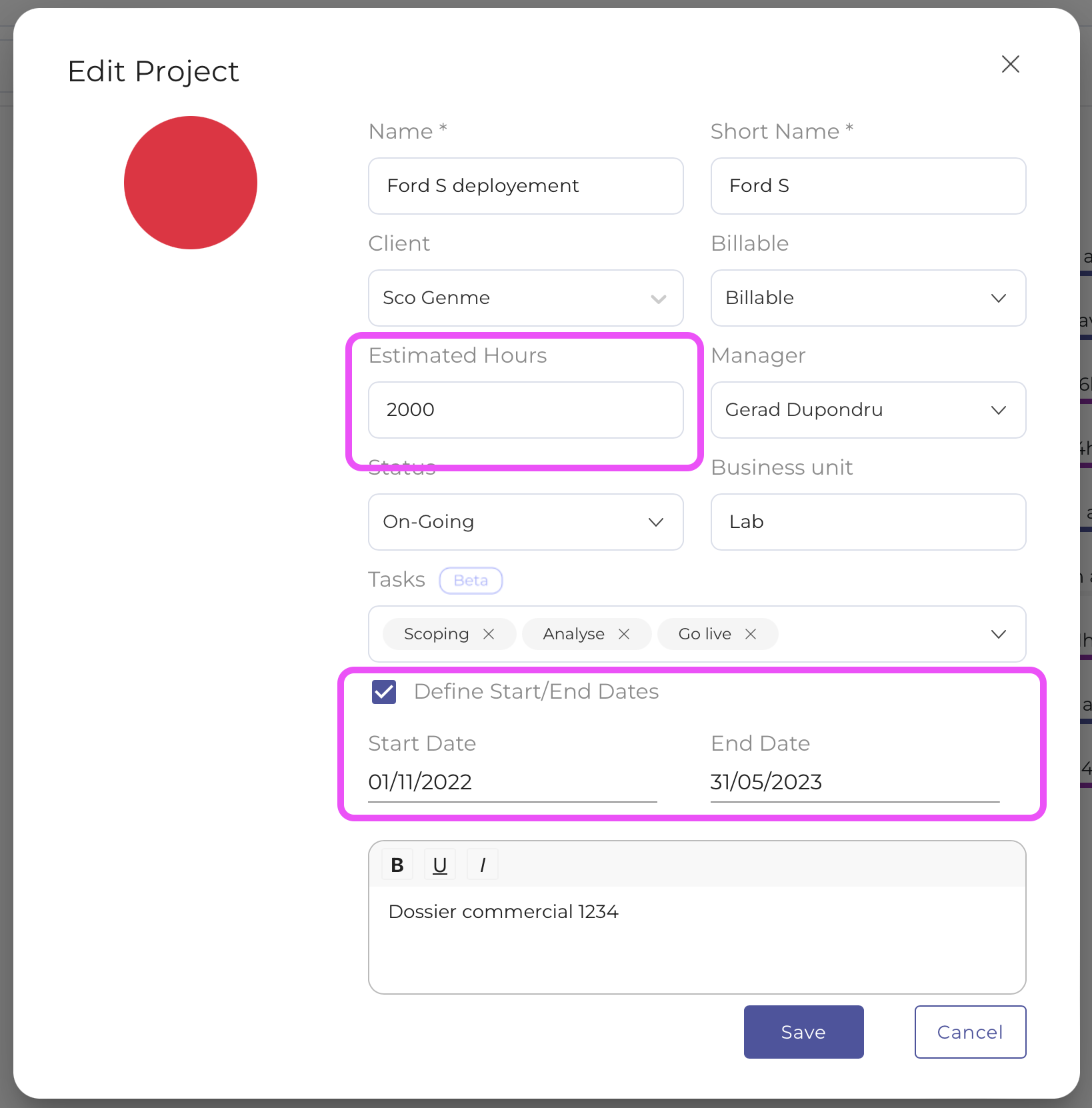
Task: Remove the Analyse task chip
Action: (x=624, y=634)
